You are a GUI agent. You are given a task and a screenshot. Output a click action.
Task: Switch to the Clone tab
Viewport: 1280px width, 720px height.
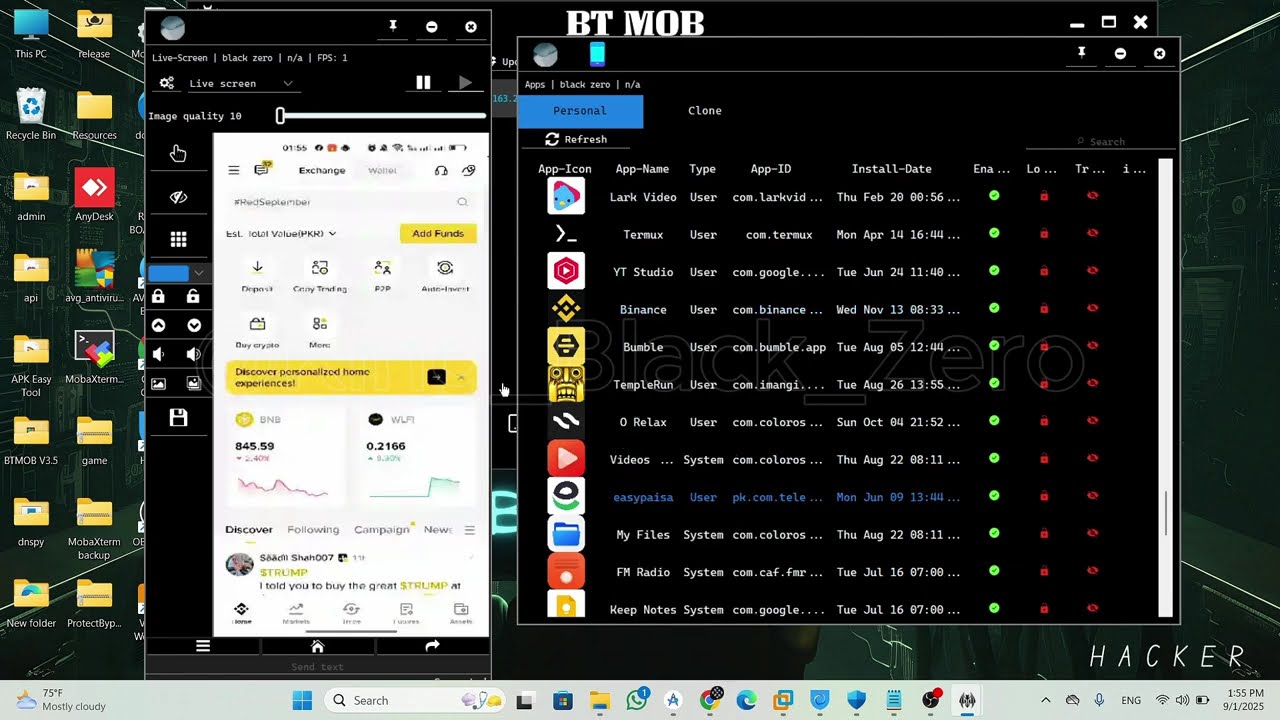pyautogui.click(x=705, y=111)
